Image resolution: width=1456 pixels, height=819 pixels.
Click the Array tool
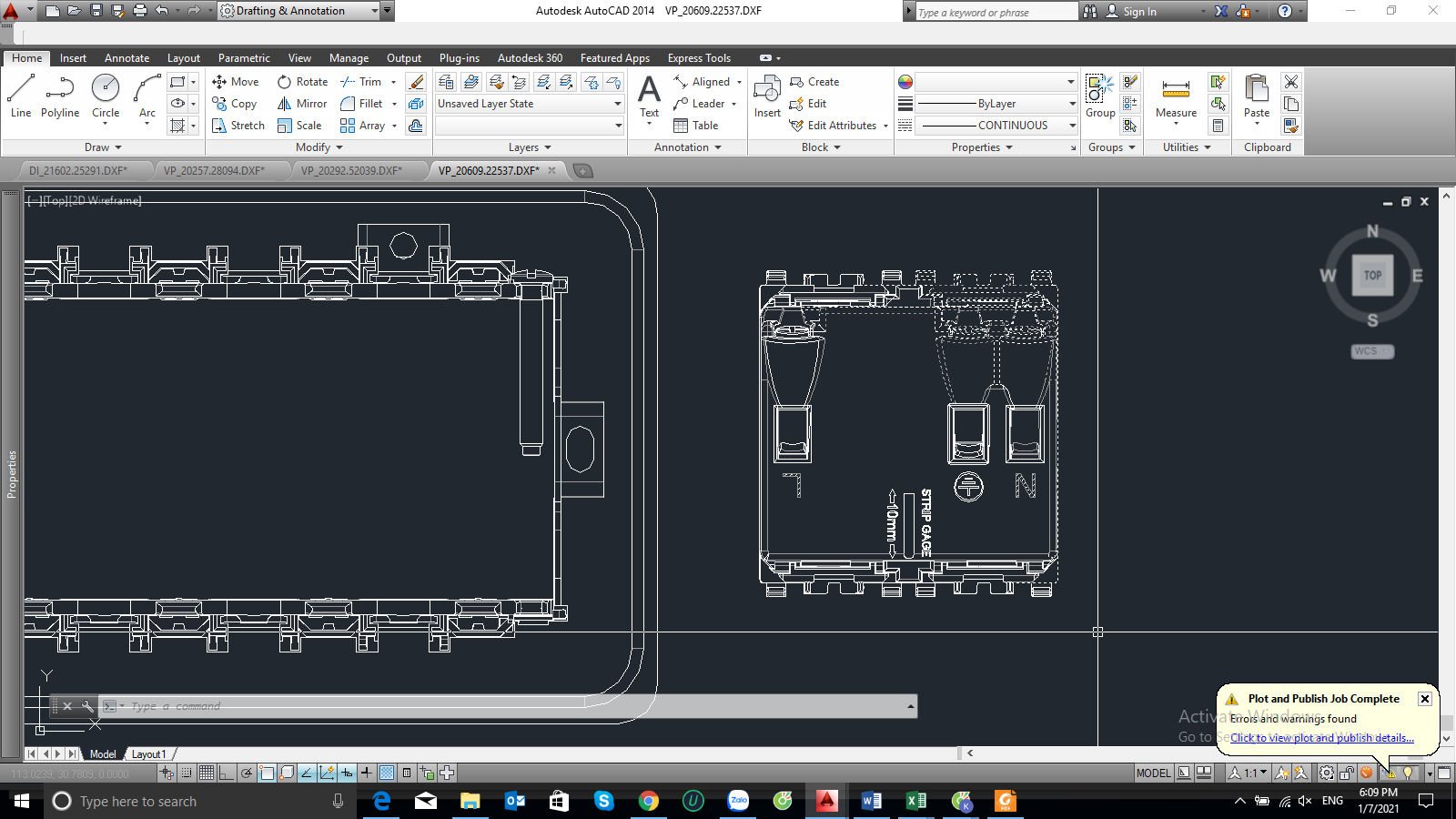(x=362, y=126)
